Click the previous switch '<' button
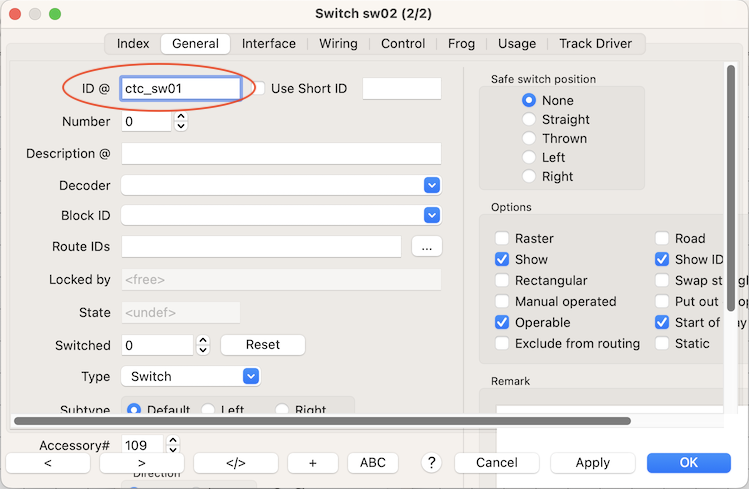 [47, 463]
